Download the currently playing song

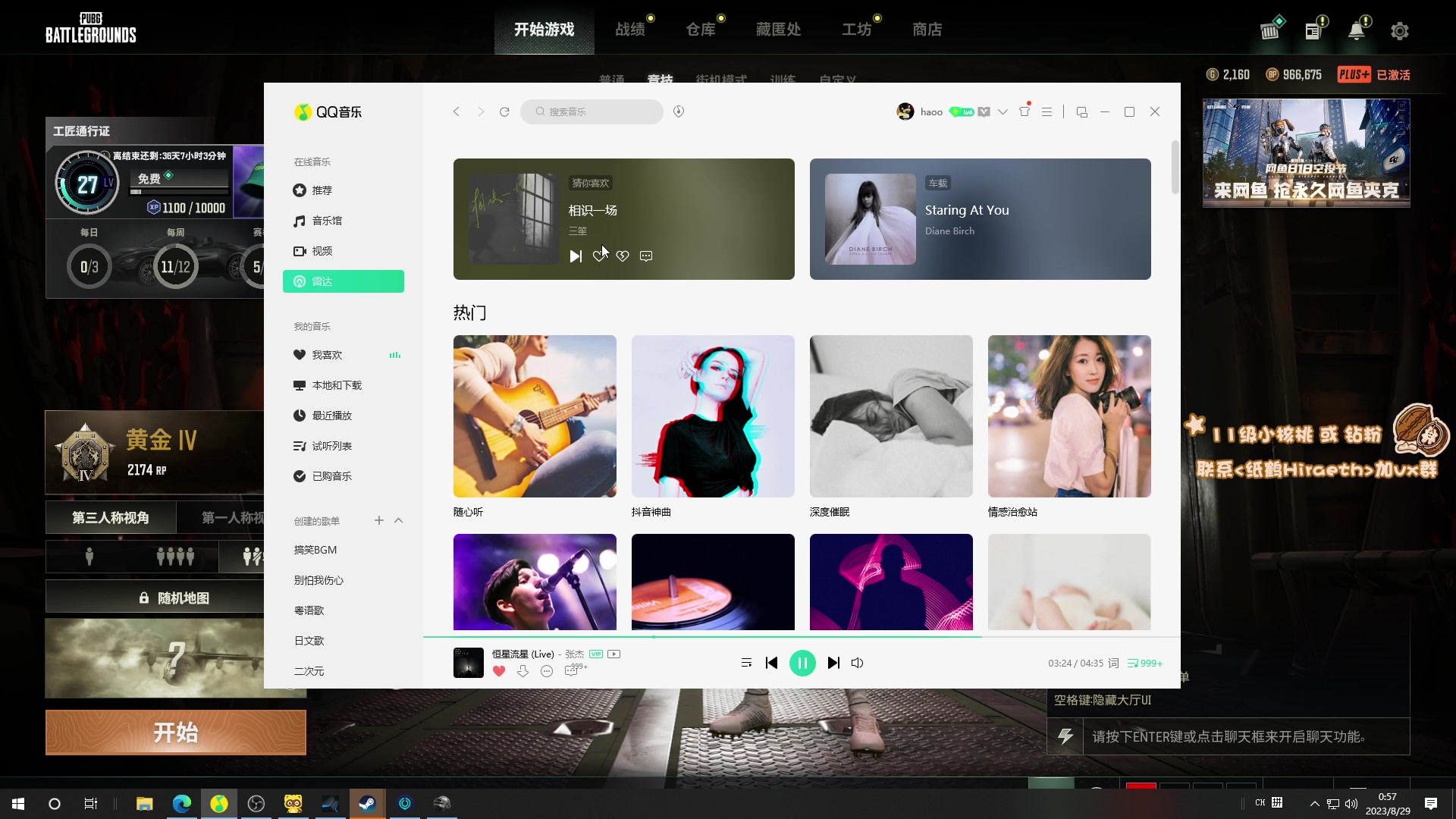click(522, 671)
